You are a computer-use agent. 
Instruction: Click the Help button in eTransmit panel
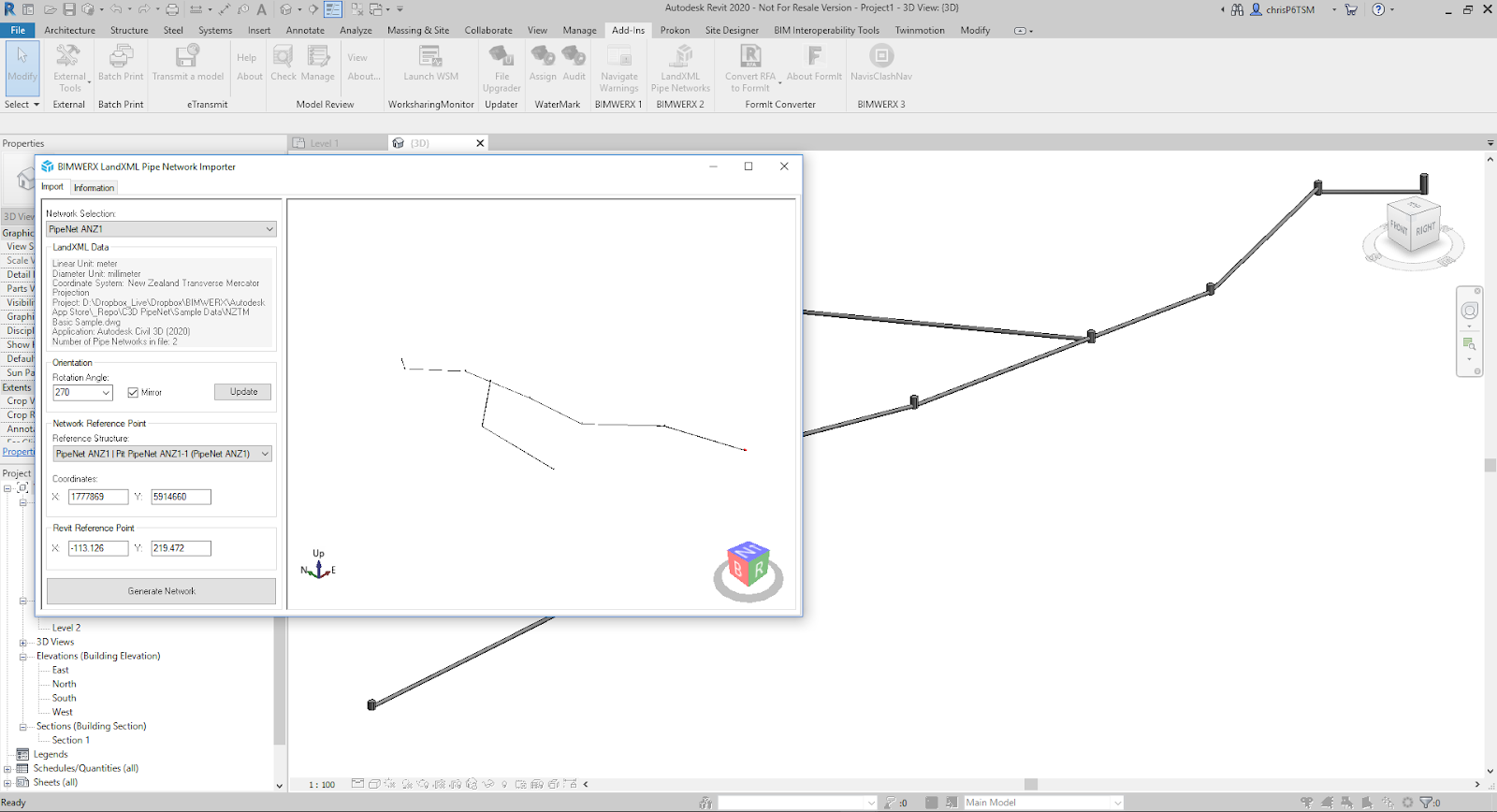tap(246, 58)
